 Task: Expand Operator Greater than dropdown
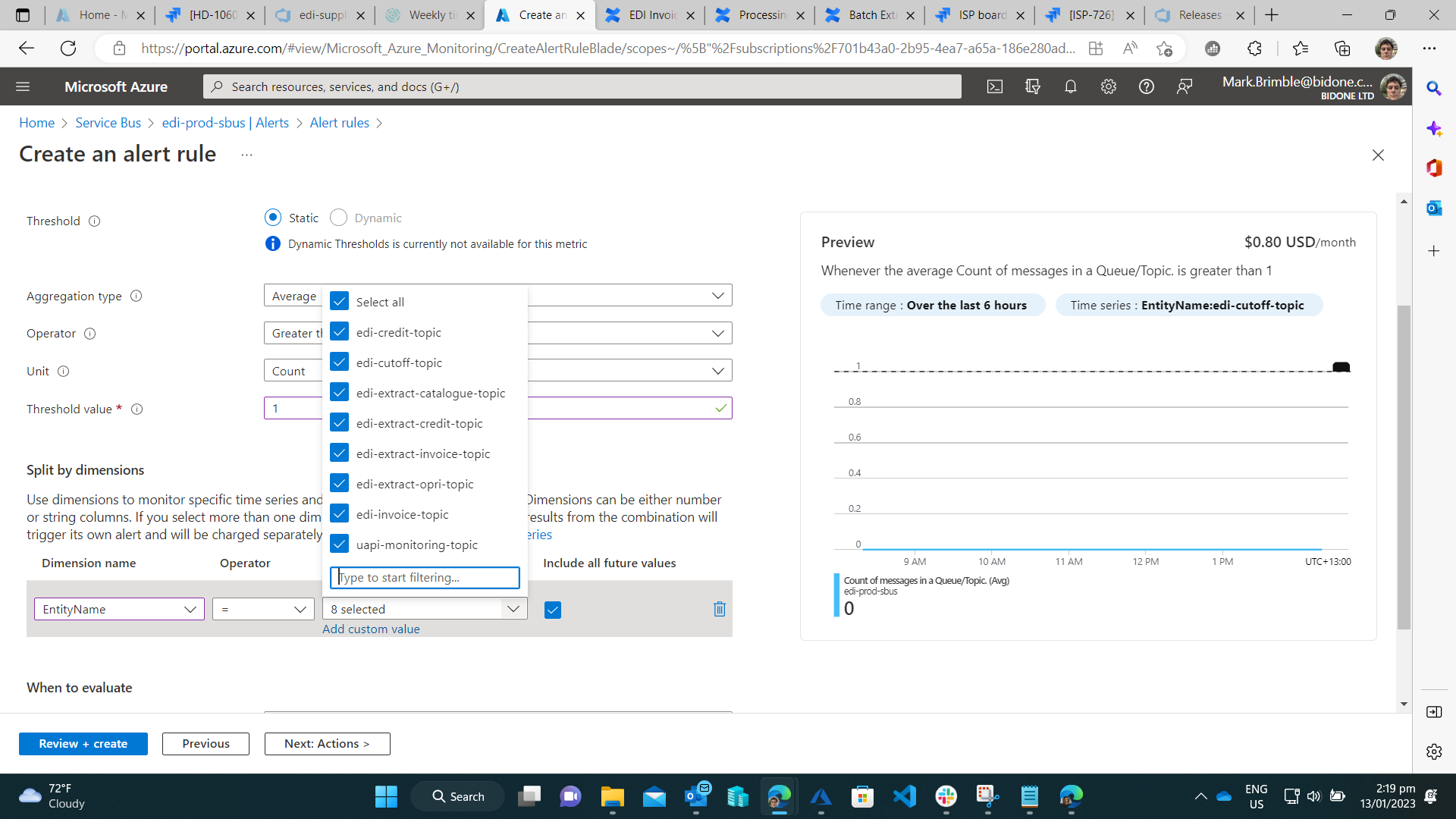point(717,333)
